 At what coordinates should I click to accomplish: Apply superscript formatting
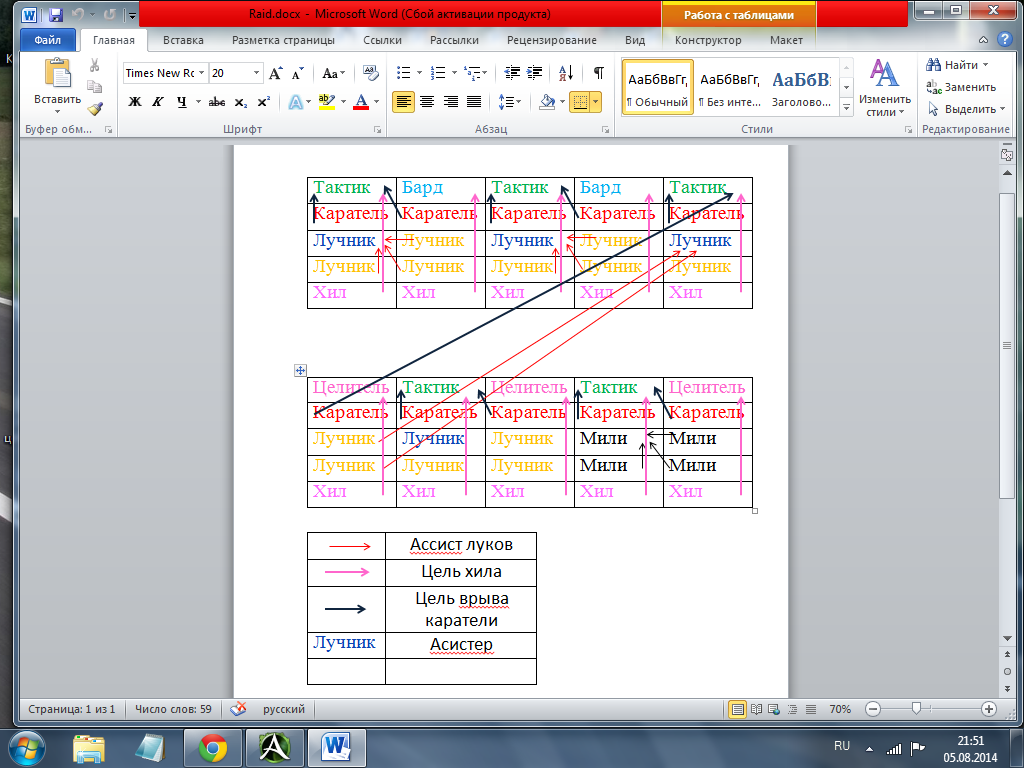pos(263,102)
